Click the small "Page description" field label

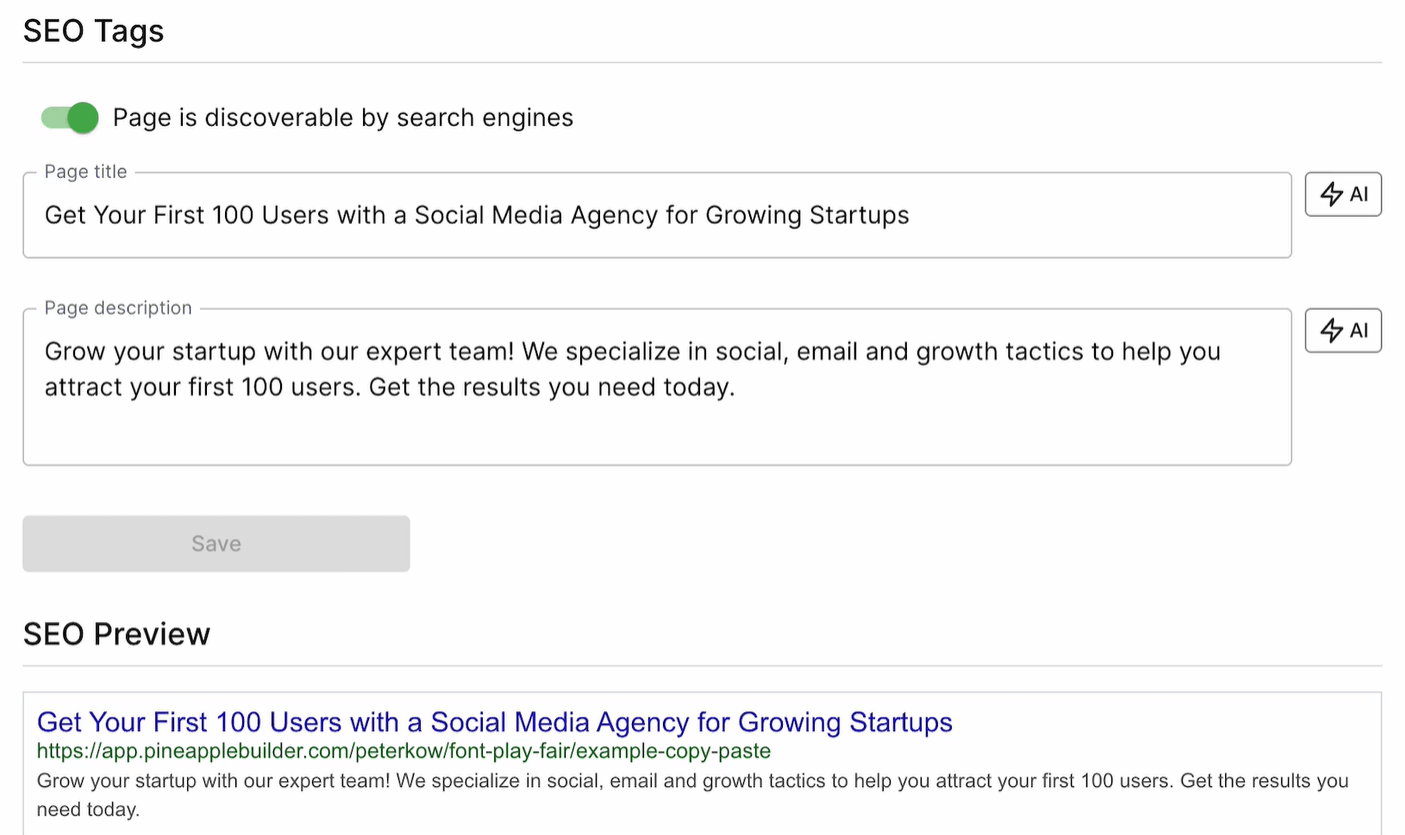click(x=118, y=308)
